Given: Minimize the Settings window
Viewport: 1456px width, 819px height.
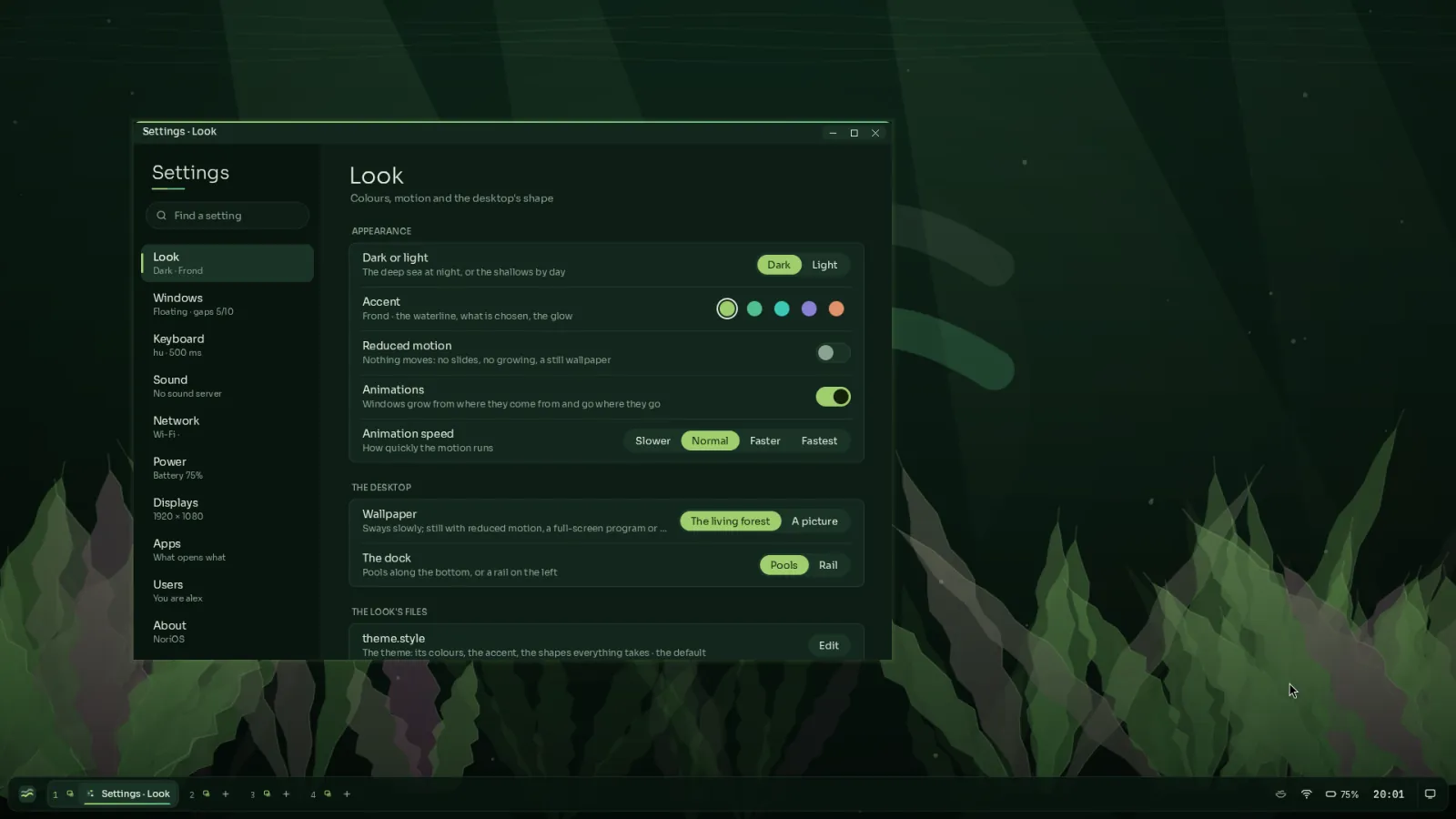Looking at the screenshot, I should [833, 133].
